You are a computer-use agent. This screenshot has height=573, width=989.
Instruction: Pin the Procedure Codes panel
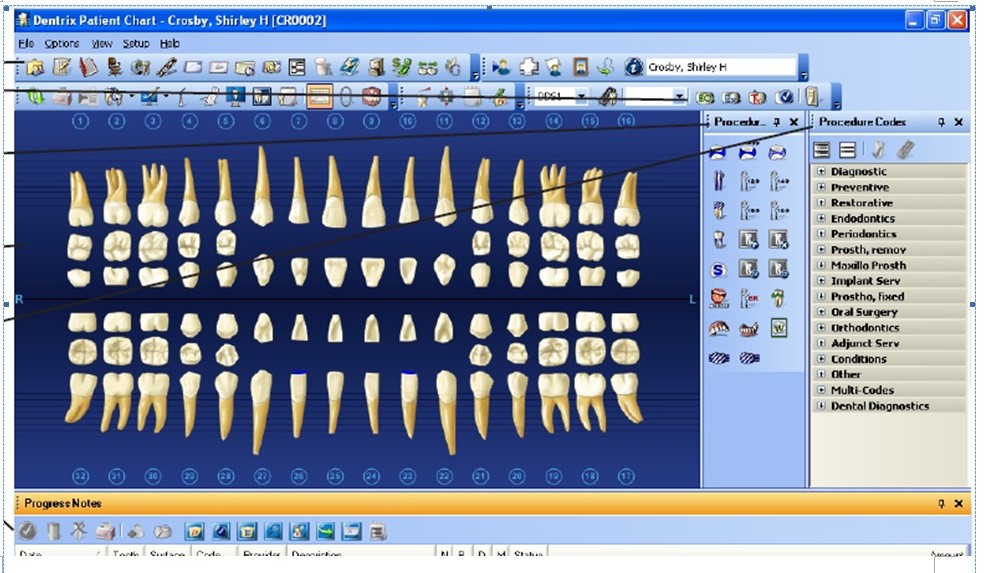941,122
